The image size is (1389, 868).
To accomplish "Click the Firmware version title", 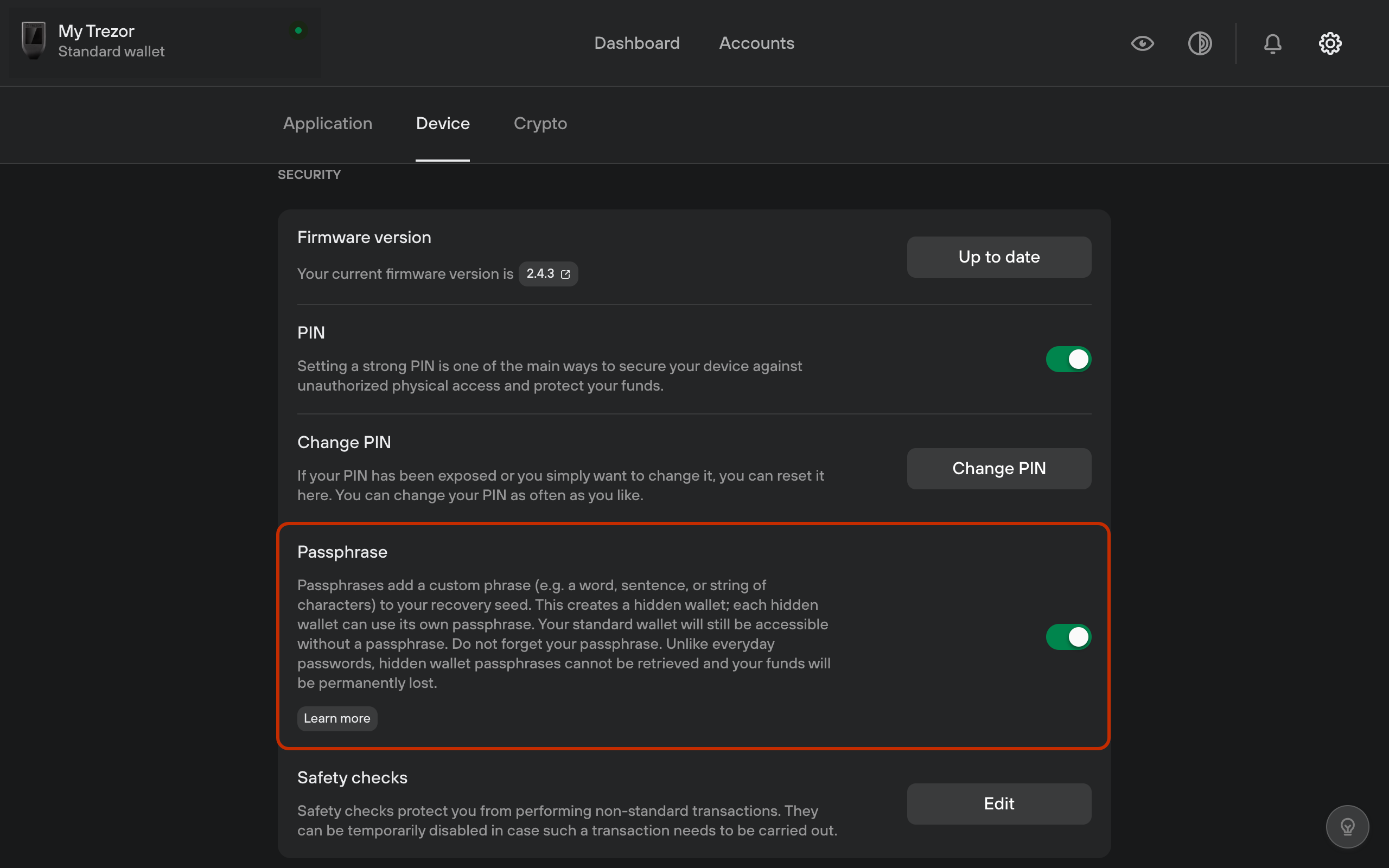I will 364,237.
